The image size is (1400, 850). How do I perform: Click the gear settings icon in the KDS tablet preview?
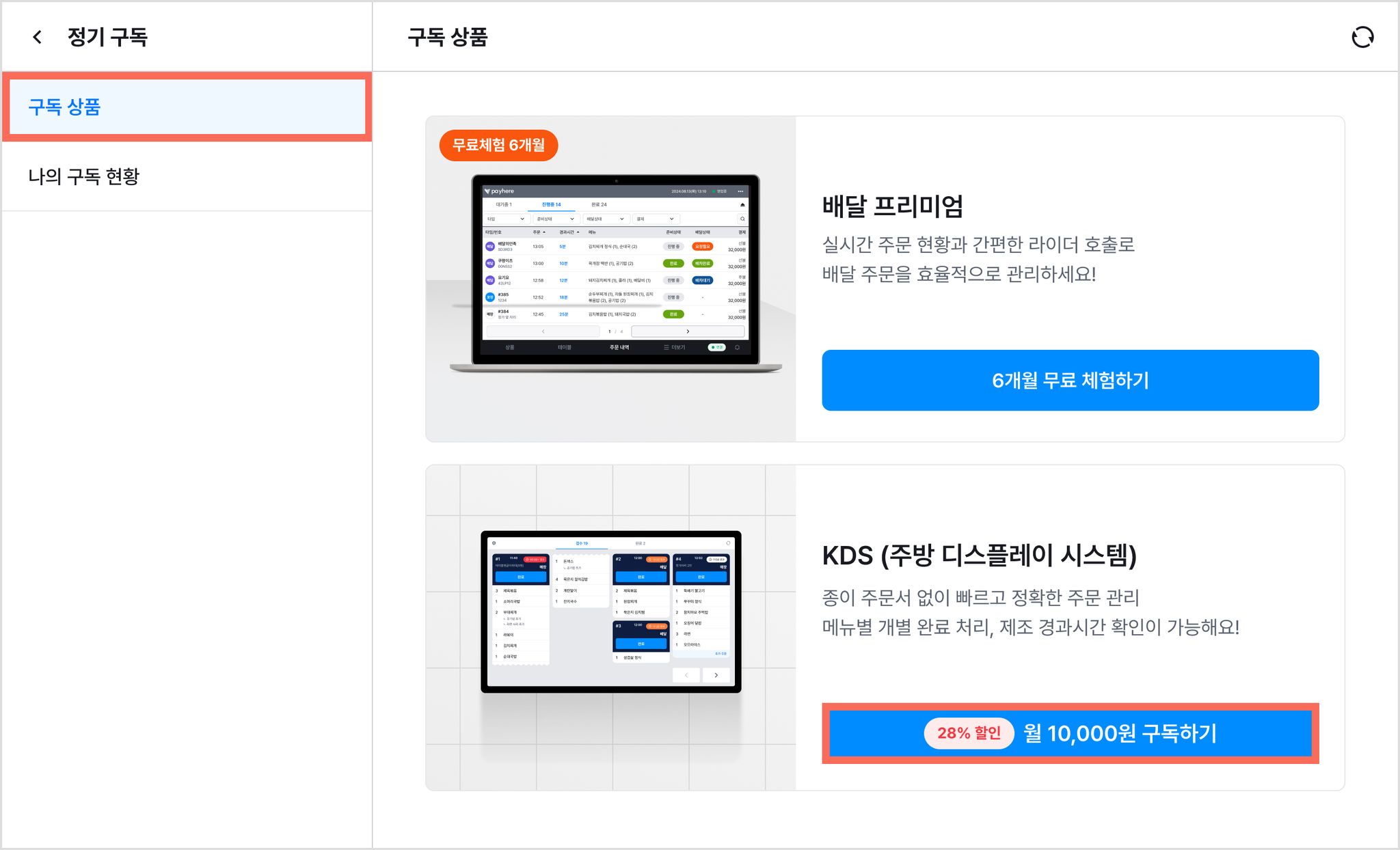pyautogui.click(x=494, y=543)
